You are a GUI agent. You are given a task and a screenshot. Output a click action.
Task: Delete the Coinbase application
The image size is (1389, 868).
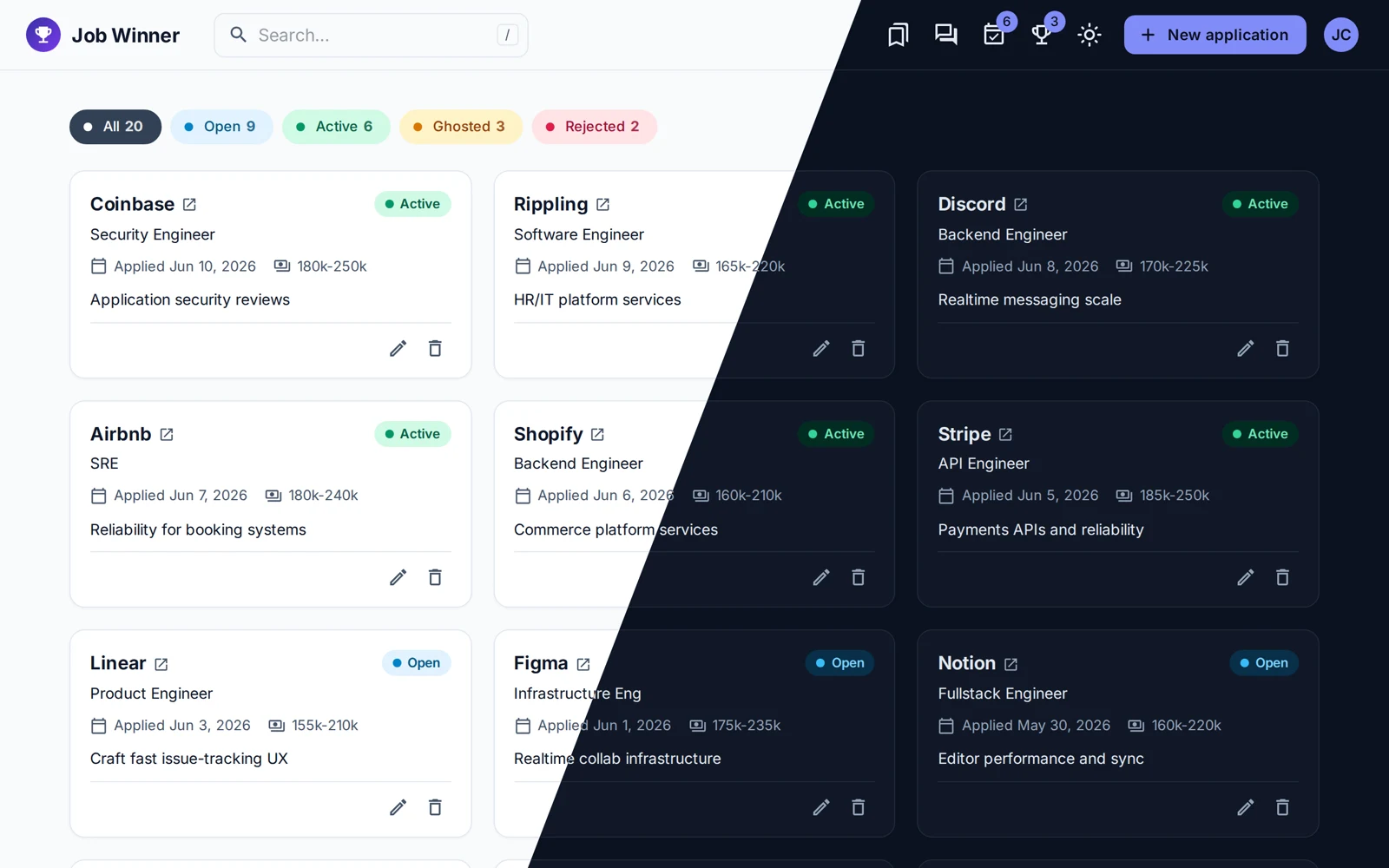pos(435,349)
